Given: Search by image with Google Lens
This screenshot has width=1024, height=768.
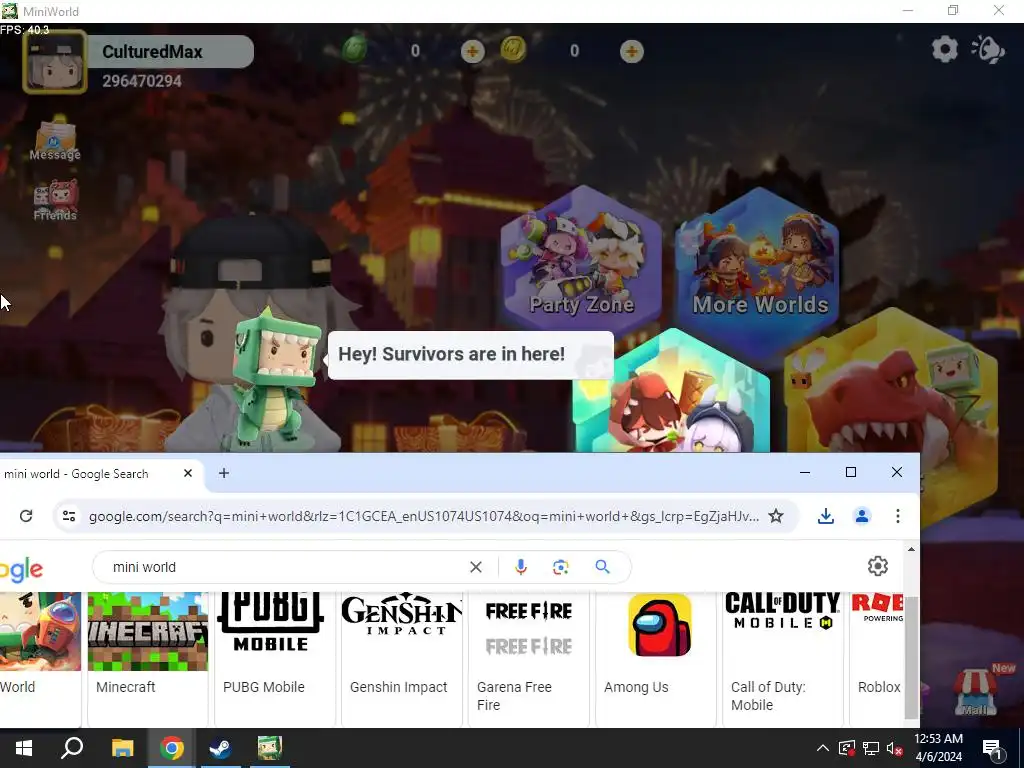Looking at the screenshot, I should pos(560,567).
